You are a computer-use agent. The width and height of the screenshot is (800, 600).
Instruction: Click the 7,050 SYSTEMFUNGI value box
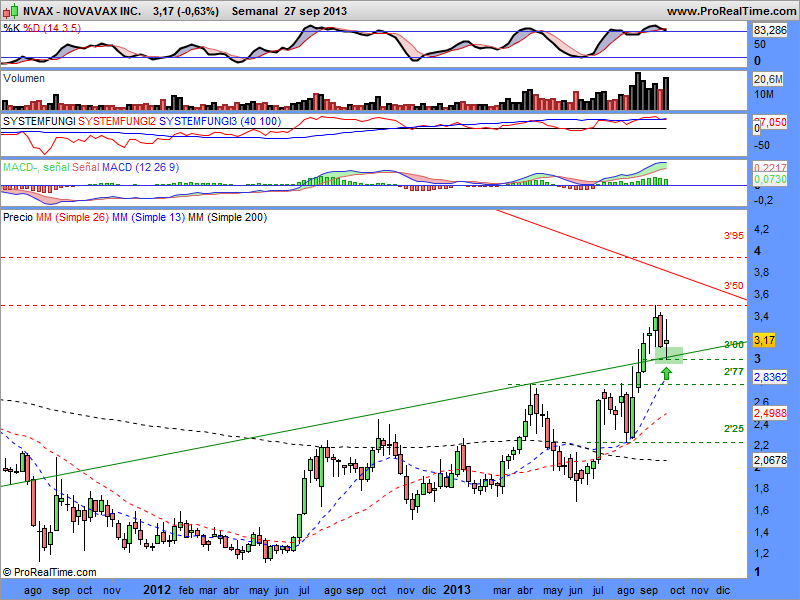[771, 122]
